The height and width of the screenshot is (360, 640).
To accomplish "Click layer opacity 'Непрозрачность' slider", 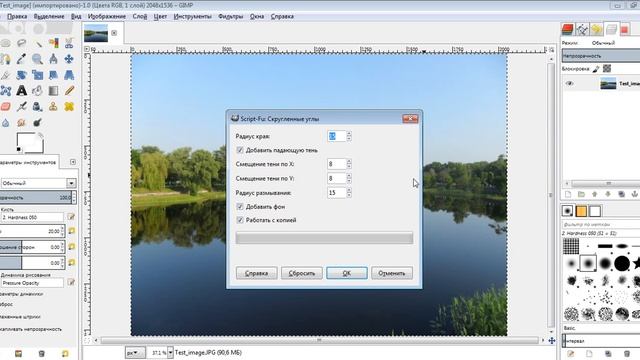I will 601,56.
